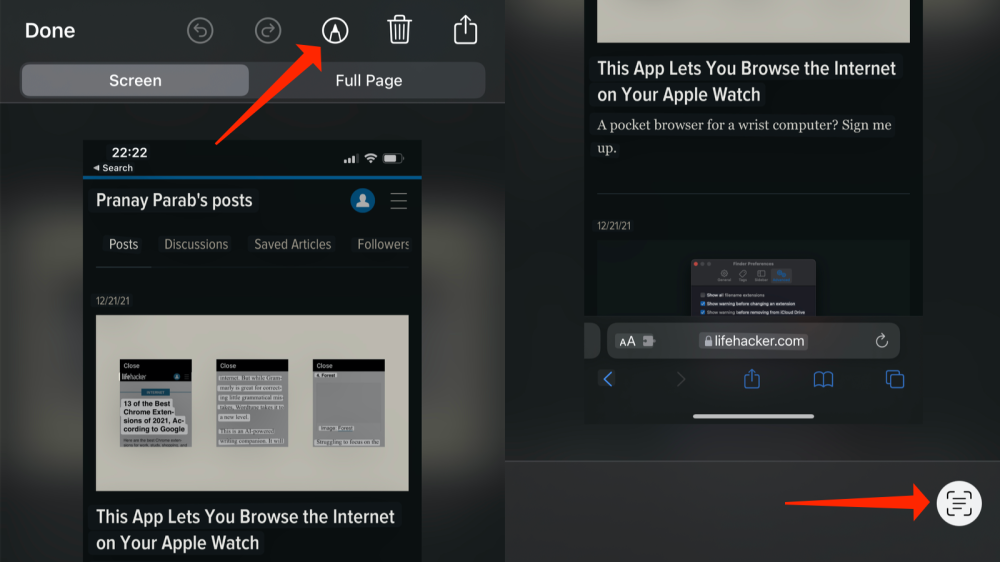Screen dimensions: 1000x562
Task: Tap Safari back chevron
Action: point(608,379)
